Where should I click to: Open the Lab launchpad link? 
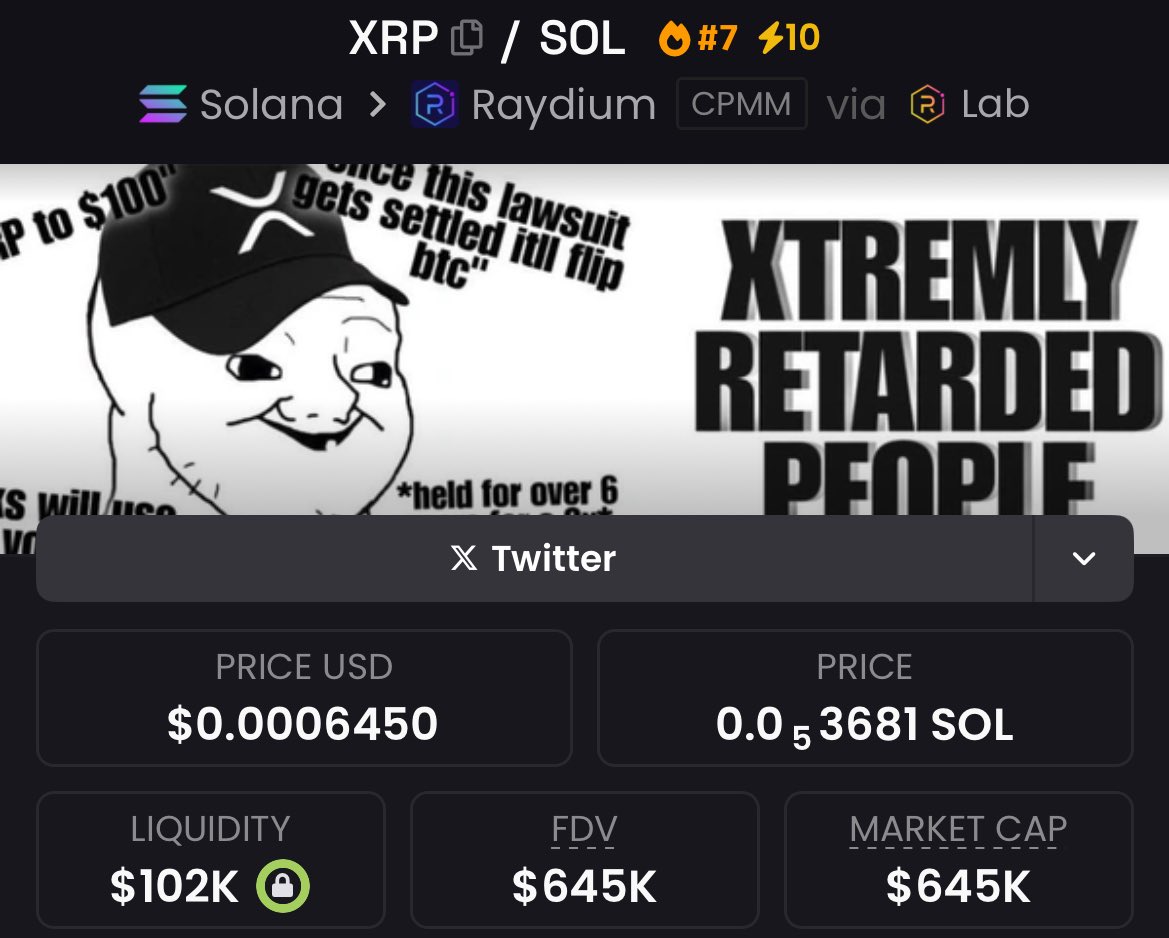tap(969, 104)
